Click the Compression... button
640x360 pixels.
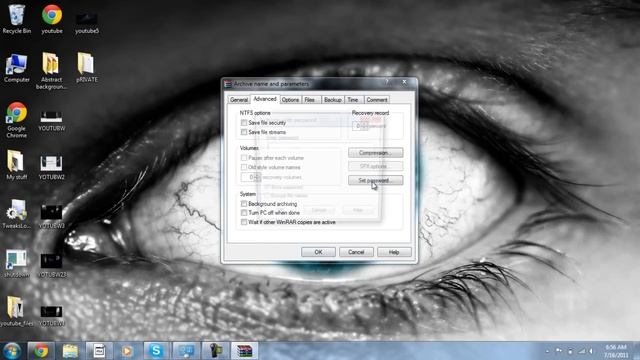[376, 153]
